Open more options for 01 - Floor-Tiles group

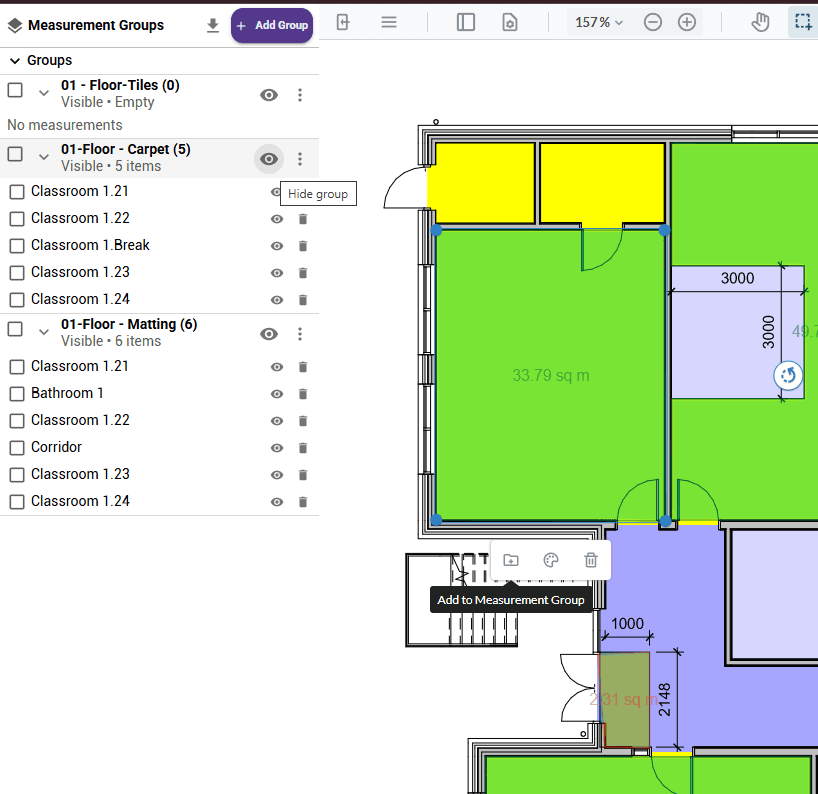pos(299,95)
